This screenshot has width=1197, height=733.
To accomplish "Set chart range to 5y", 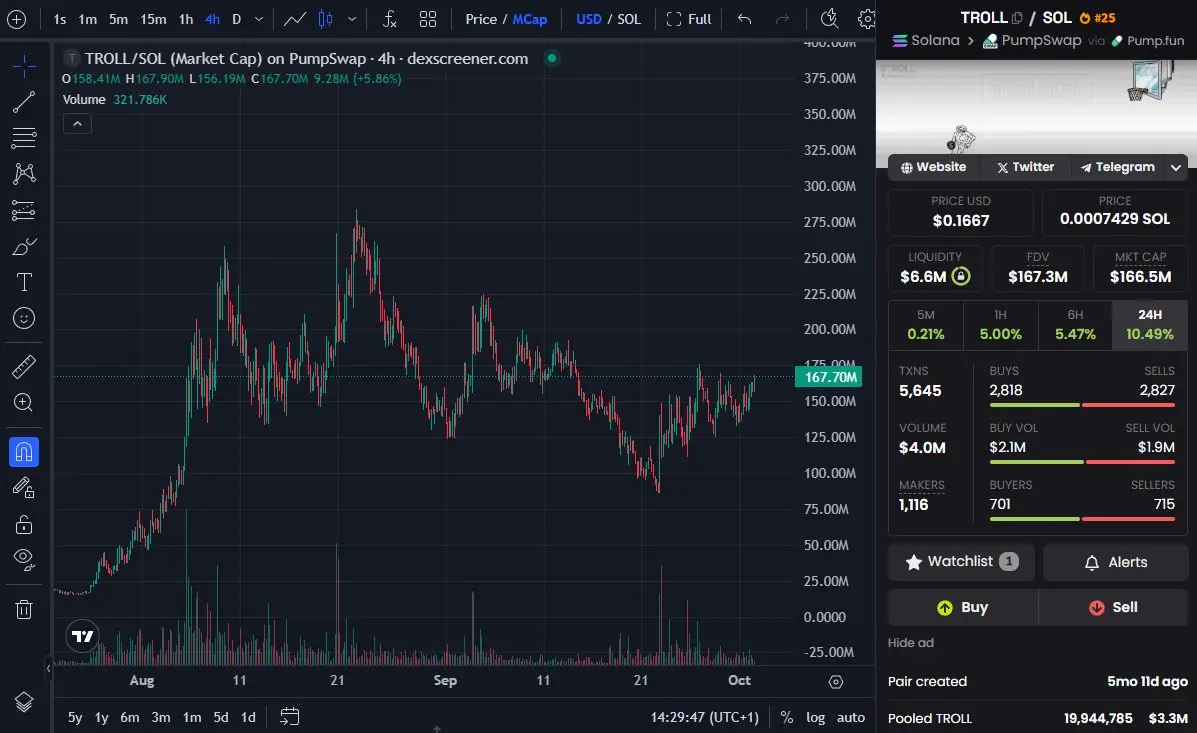I will point(75,717).
